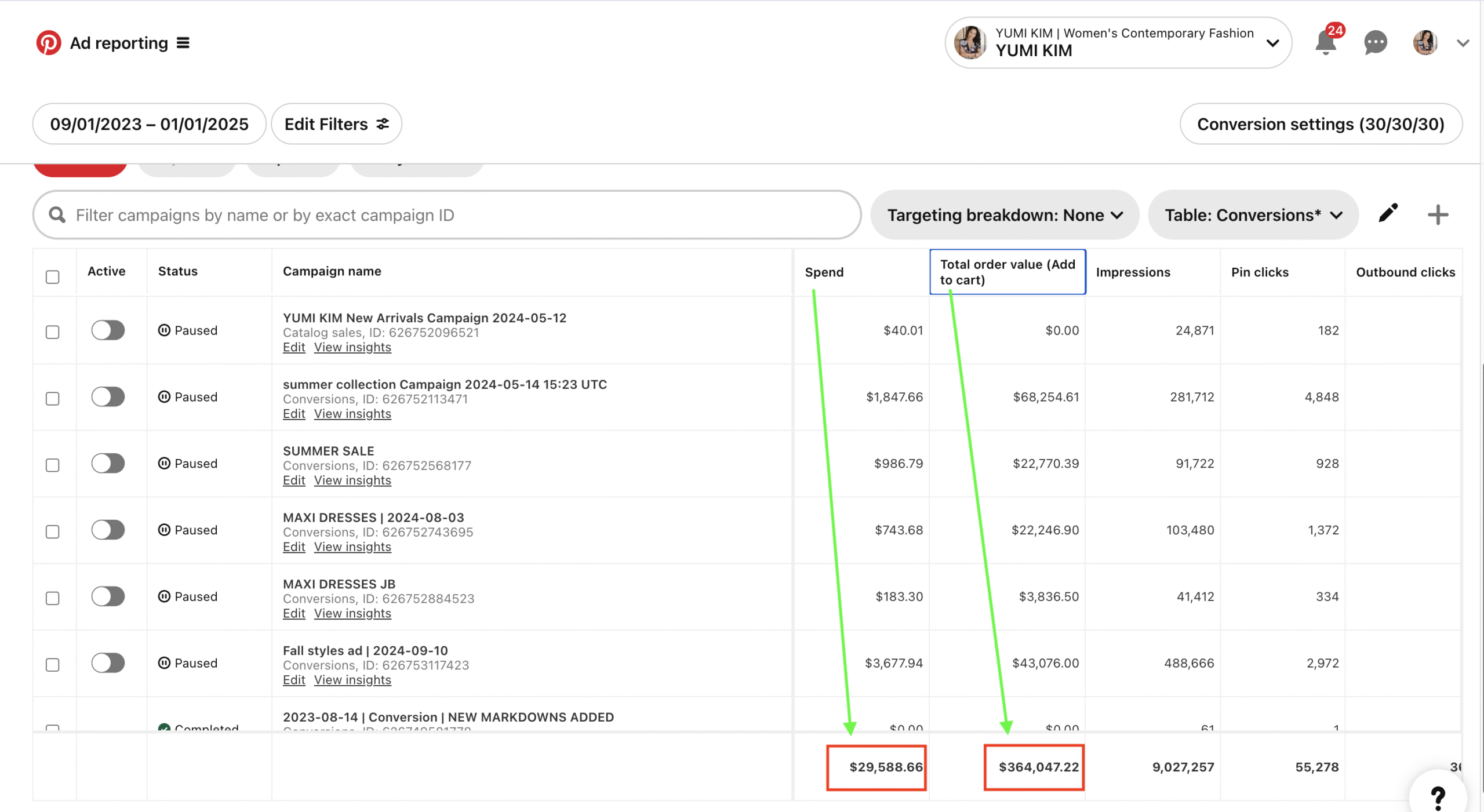The image size is (1484, 812).
Task: Open the Ad reporting hamburger menu
Action: (183, 43)
